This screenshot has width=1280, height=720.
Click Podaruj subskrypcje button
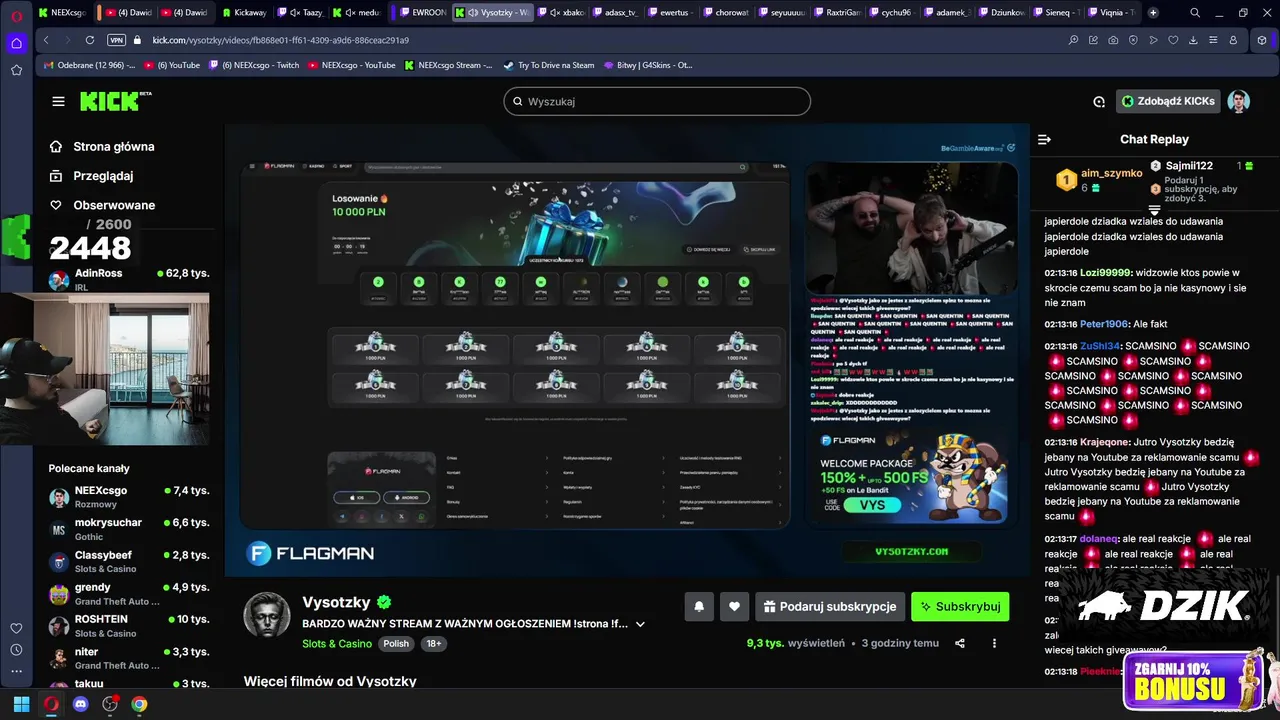830,606
